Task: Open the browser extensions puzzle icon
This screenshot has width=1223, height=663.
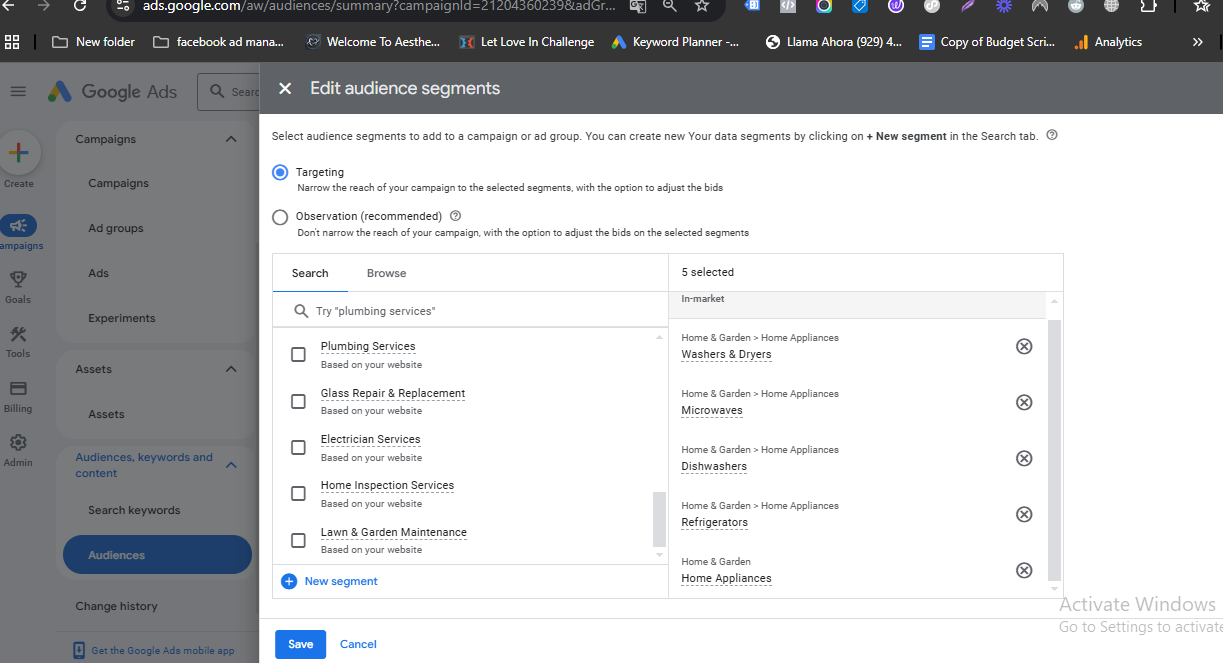Action: (x=1148, y=6)
